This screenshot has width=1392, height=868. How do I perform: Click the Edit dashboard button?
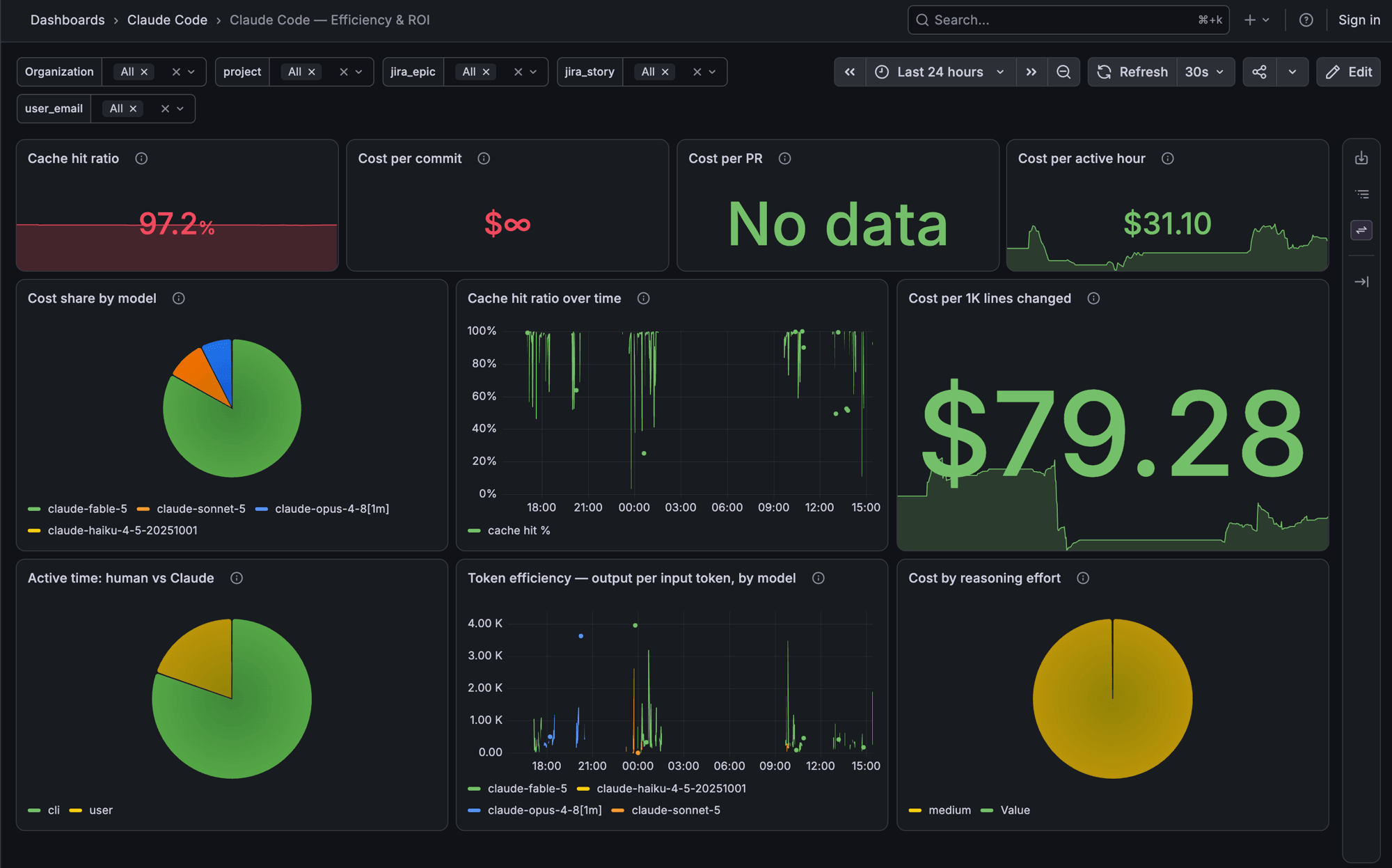[x=1349, y=72]
